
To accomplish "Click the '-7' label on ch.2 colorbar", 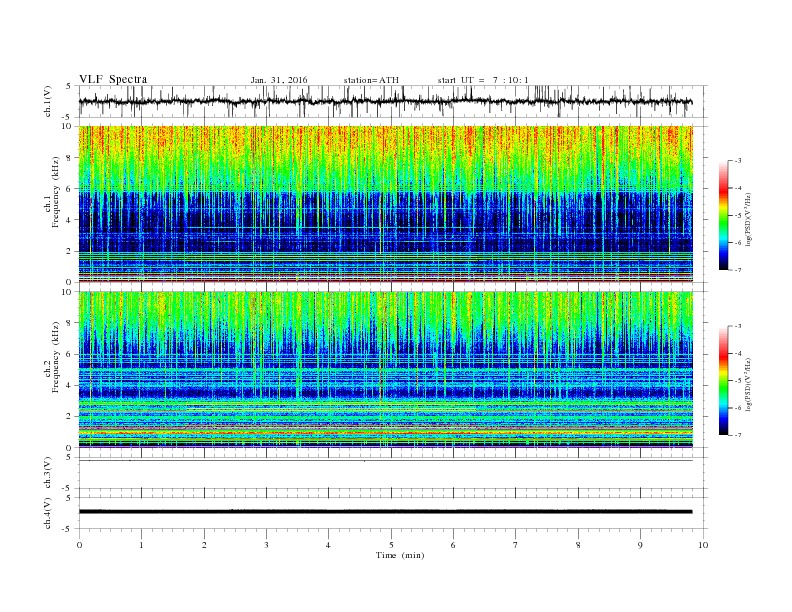I will pos(738,435).
